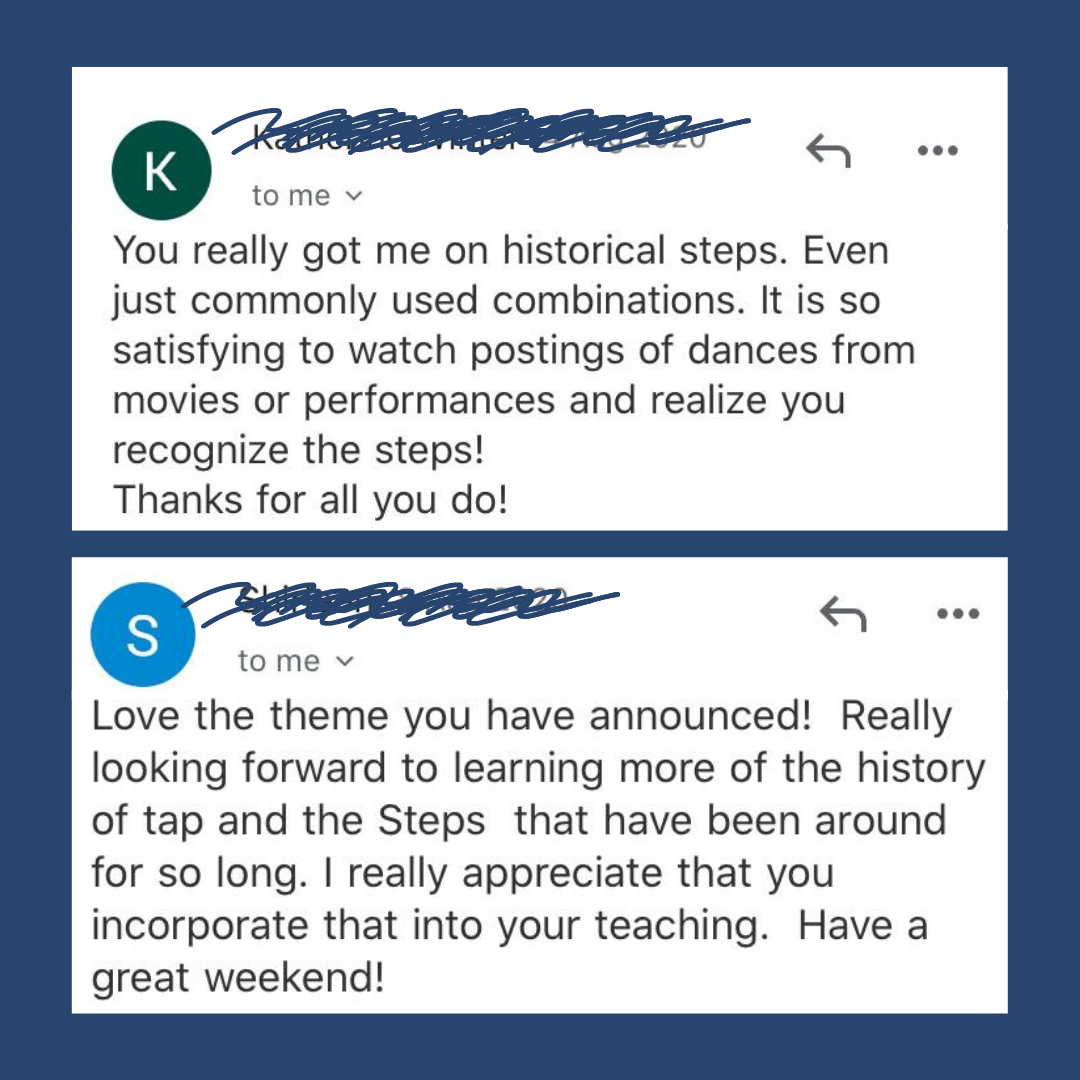This screenshot has width=1080, height=1080.
Task: Expand recipient details chevron in K email
Action: [x=353, y=196]
